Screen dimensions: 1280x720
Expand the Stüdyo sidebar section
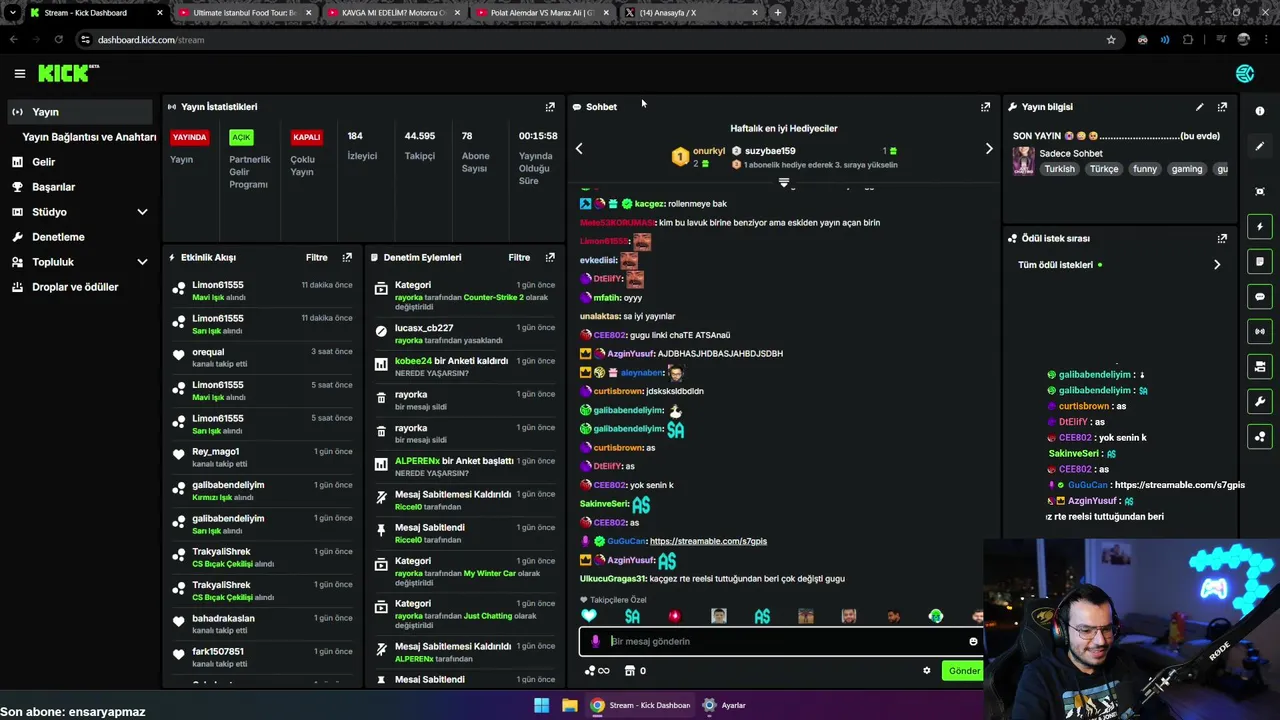coord(142,212)
